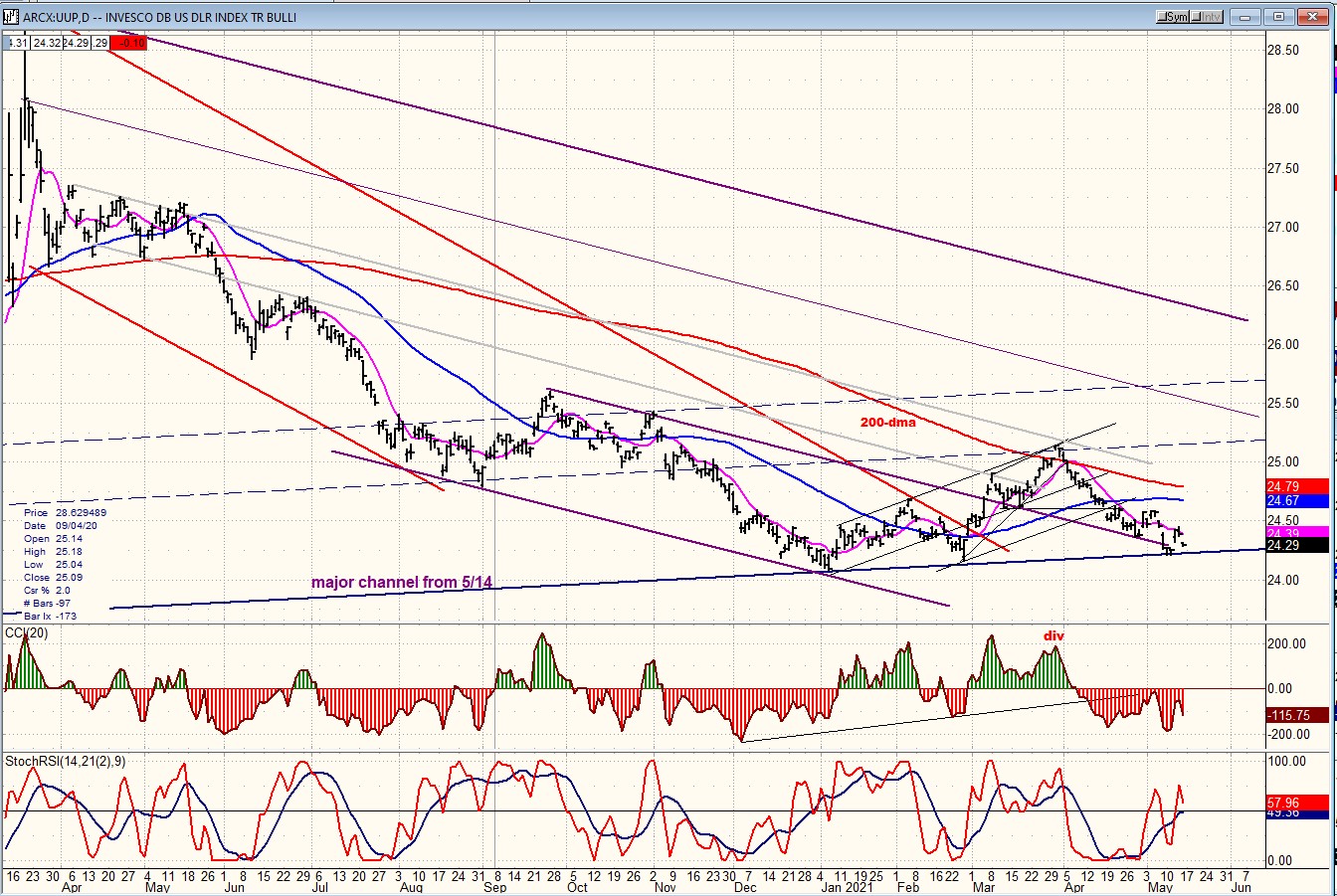Viewport: 1337px width, 896px height.
Task: Click the 100.00 StochRSI axis label
Action: click(1287, 762)
